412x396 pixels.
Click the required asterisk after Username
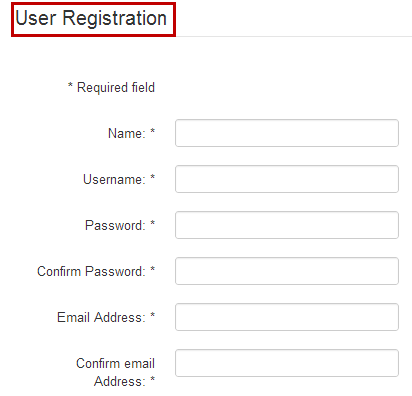point(152,177)
